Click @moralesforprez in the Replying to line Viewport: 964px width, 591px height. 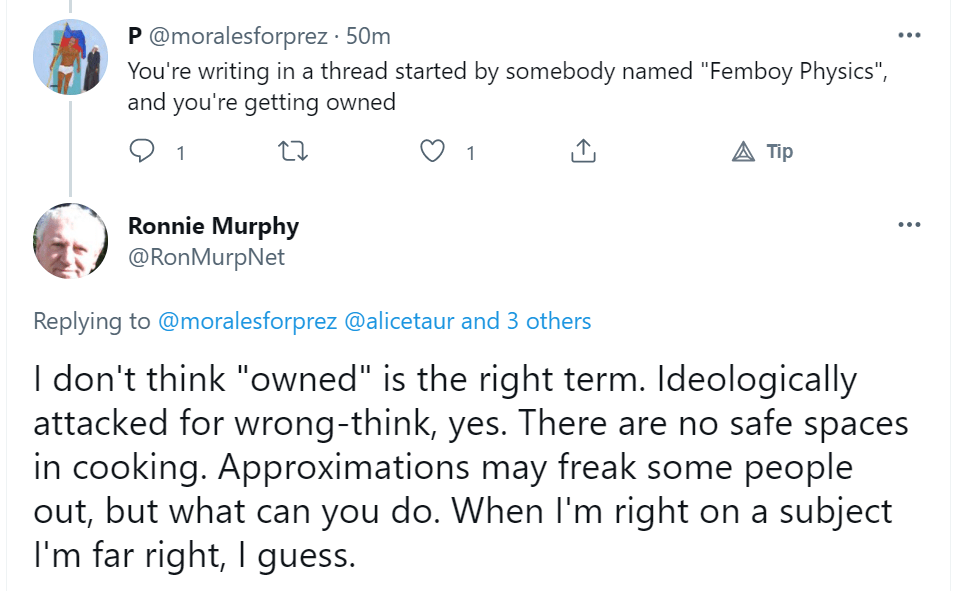pyautogui.click(x=247, y=321)
